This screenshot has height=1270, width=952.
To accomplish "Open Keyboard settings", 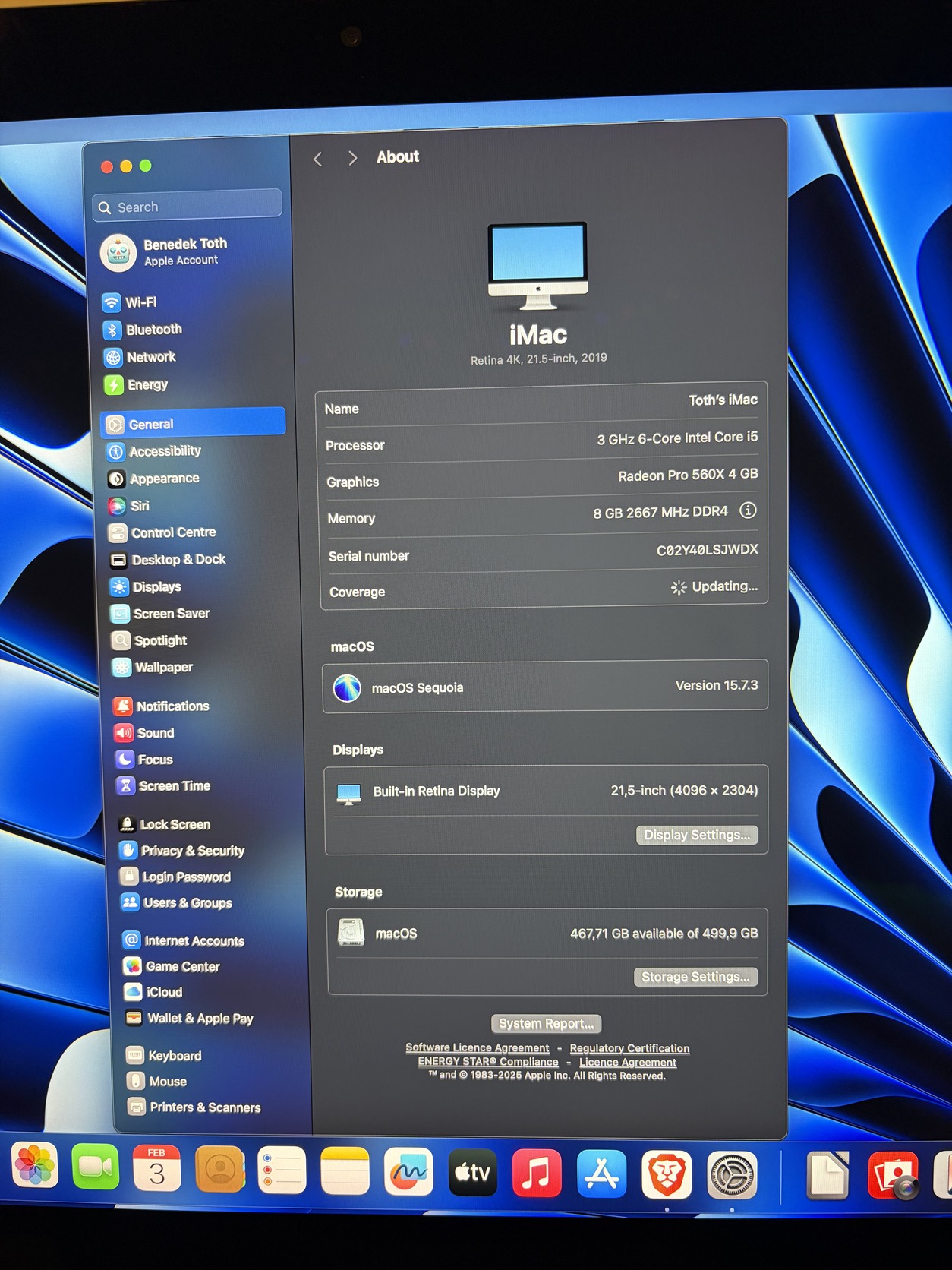I will tap(165, 1056).
